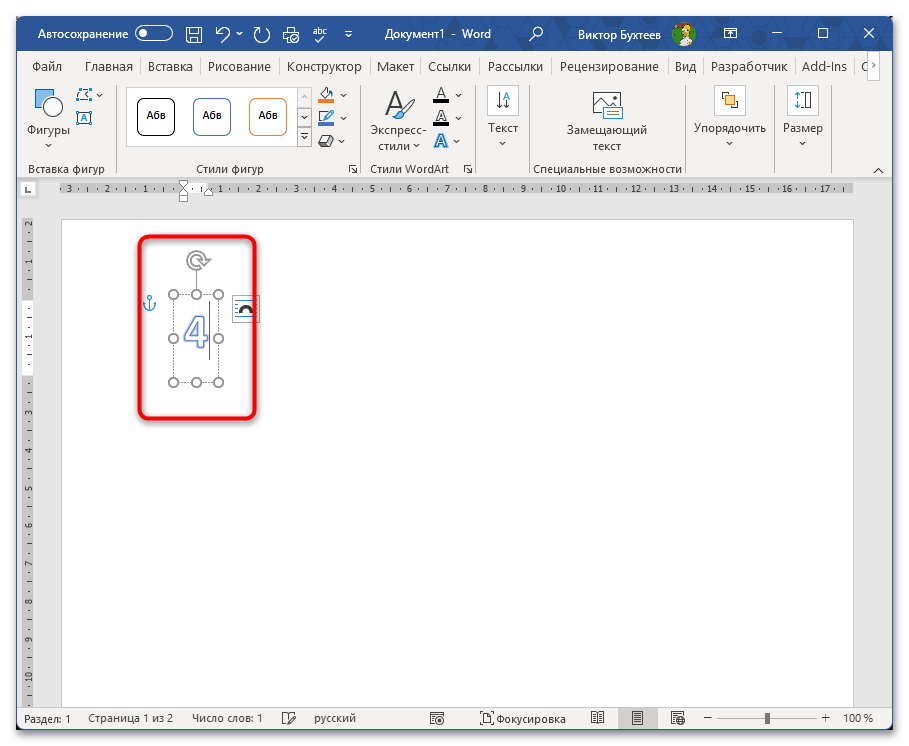Open the Макет ribbon tab
Viewport: 909px width, 746px height.
(x=395, y=67)
